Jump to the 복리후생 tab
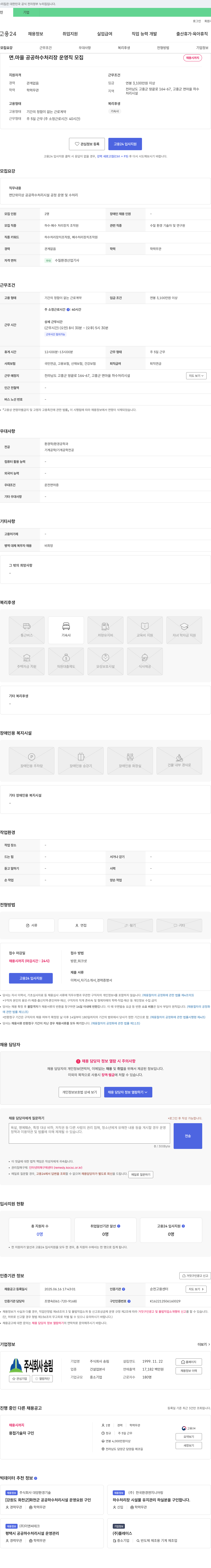Viewport: 211px width, 1568px height. 124,47
